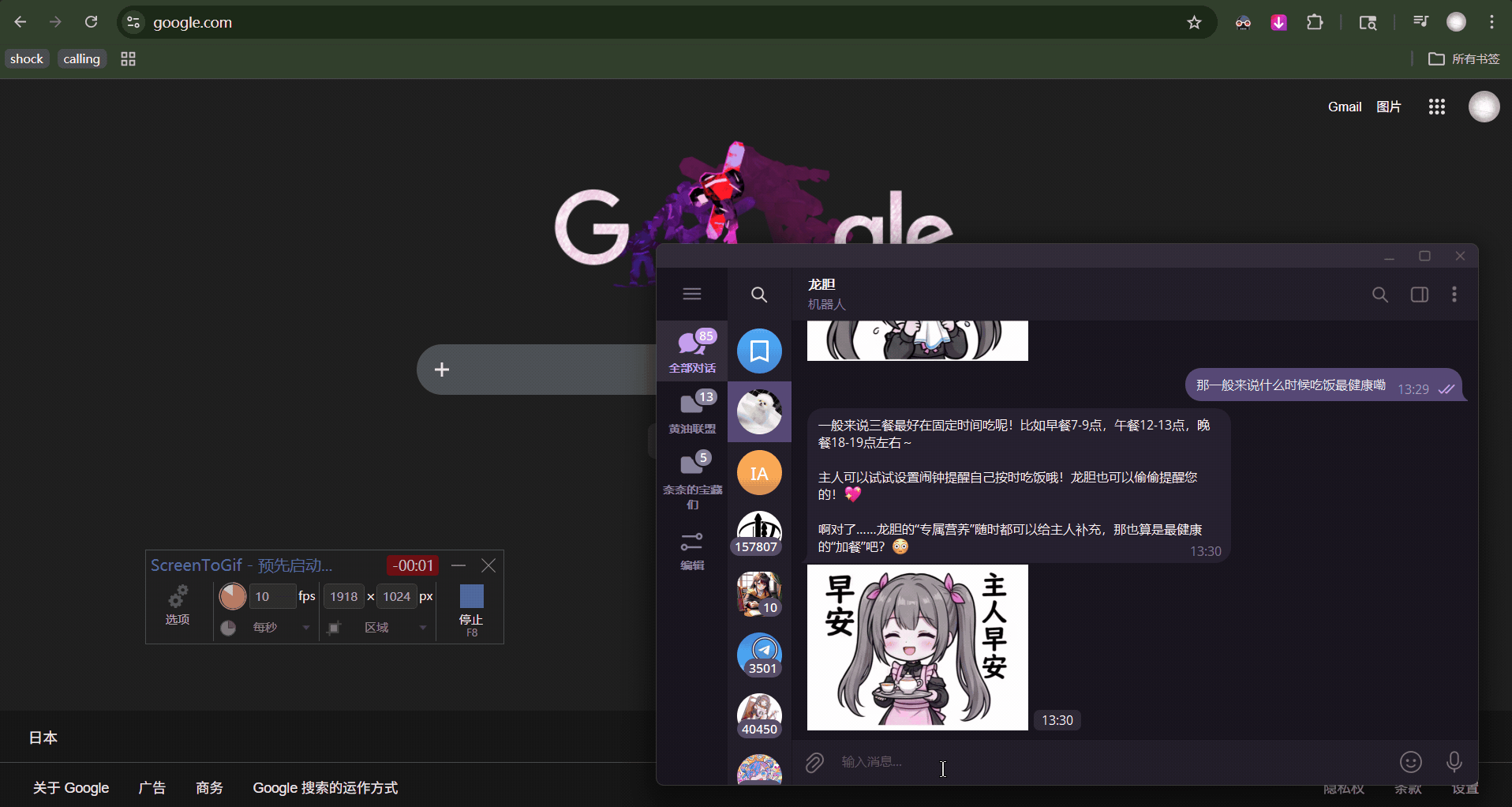Open chat search with the magnifier icon
This screenshot has height=807, width=1512.
tap(1379, 294)
